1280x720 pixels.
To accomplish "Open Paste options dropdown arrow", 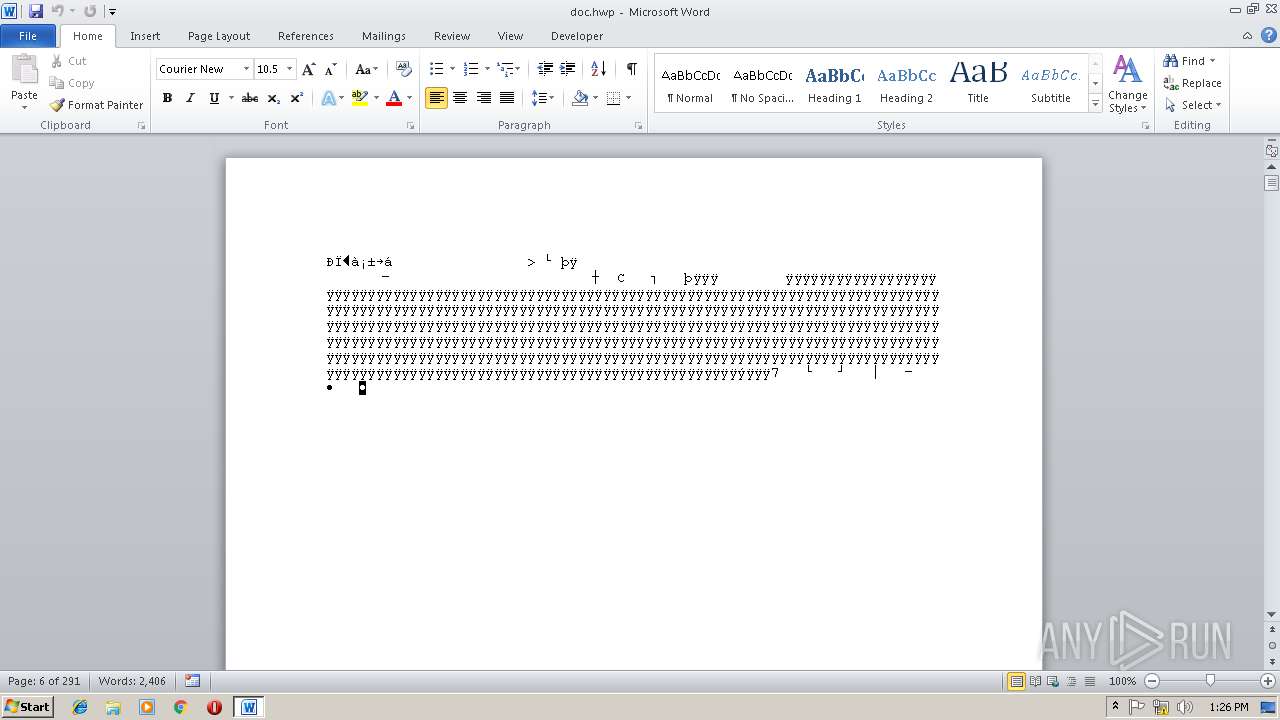I will [24, 106].
